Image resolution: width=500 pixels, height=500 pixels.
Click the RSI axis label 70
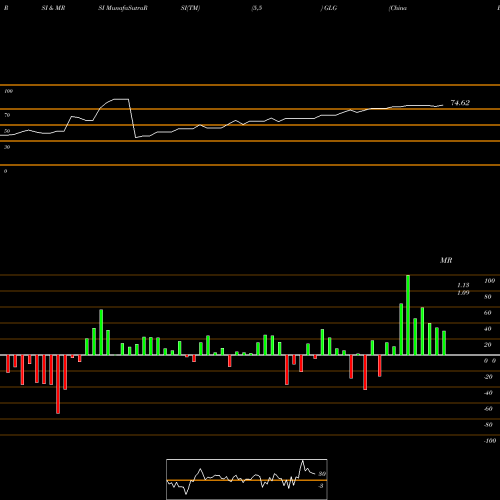[7, 115]
